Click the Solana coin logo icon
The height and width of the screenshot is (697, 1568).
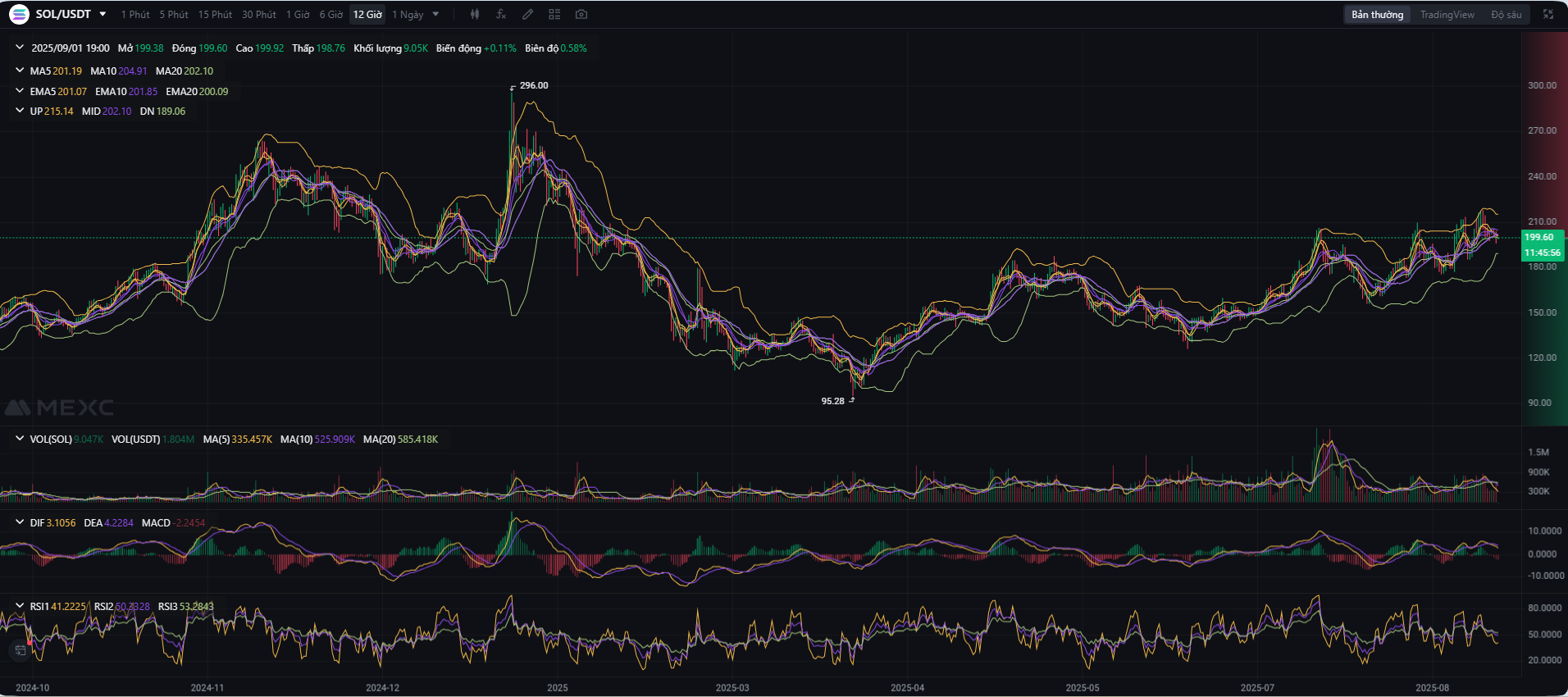click(x=18, y=14)
